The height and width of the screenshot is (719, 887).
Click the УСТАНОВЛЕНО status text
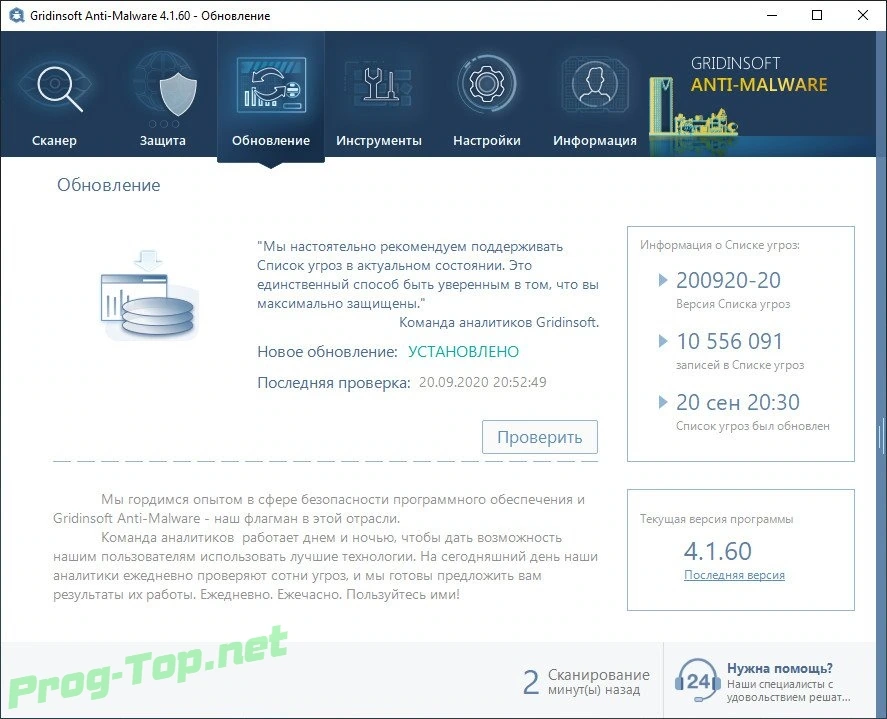[x=463, y=352]
